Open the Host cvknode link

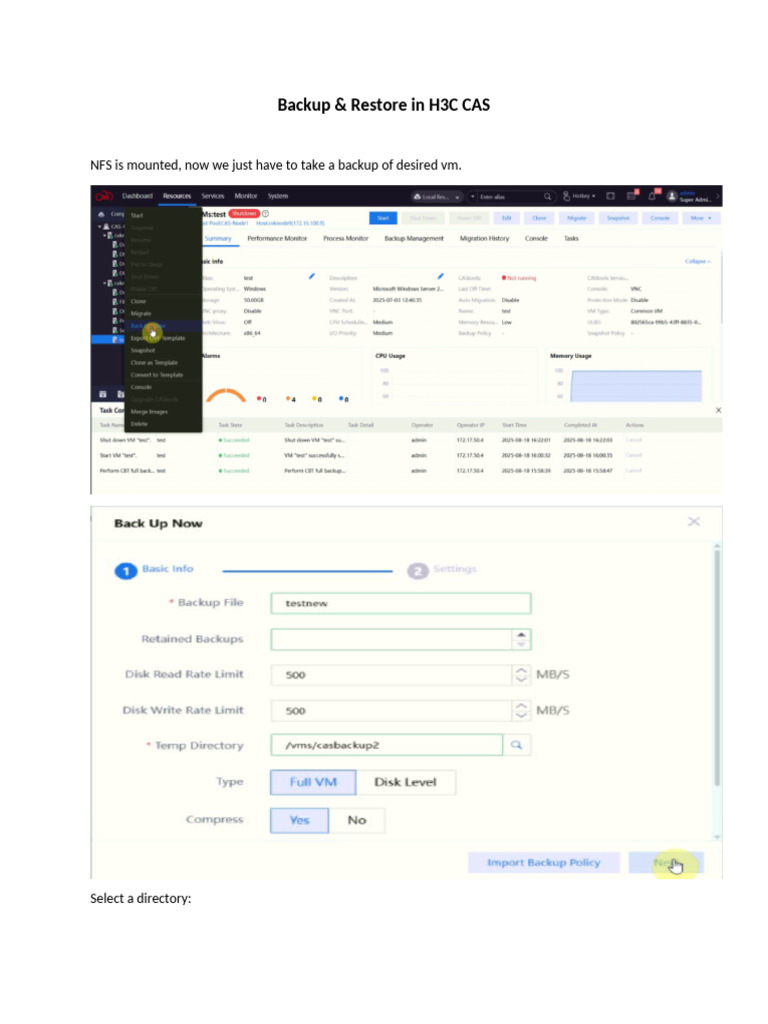coord(290,223)
